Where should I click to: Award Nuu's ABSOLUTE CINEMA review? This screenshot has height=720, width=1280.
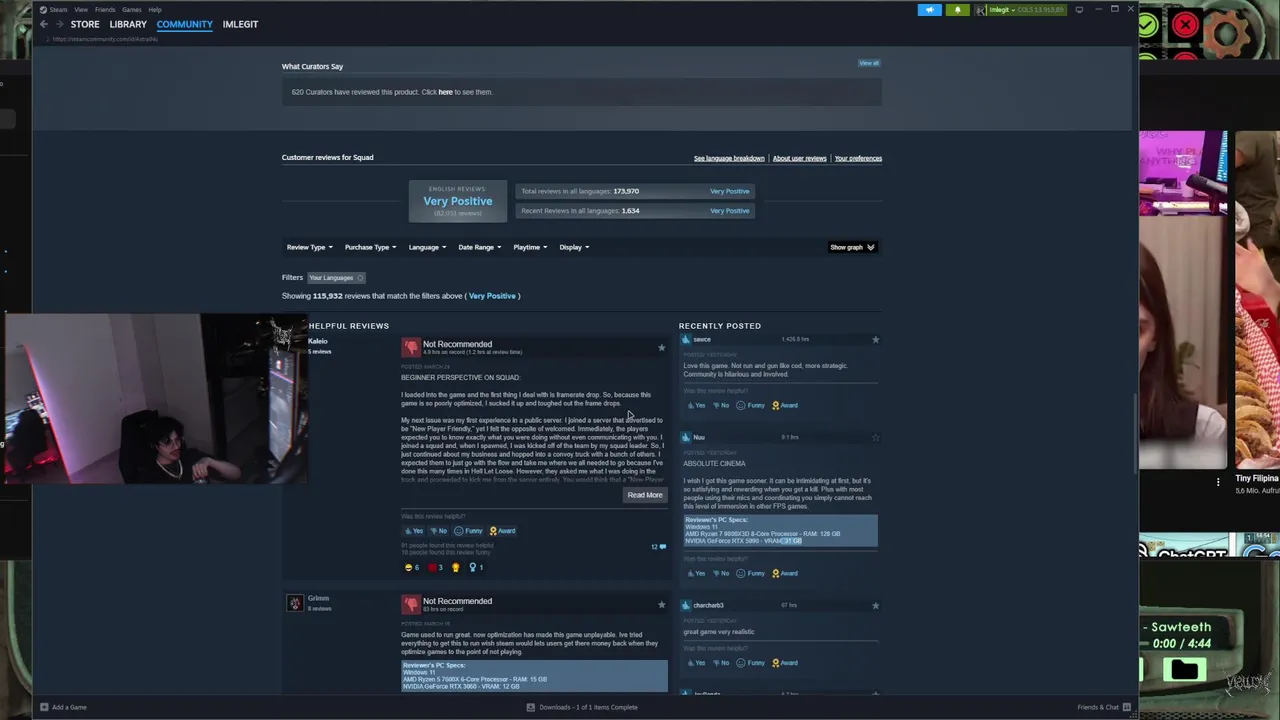[x=784, y=573]
